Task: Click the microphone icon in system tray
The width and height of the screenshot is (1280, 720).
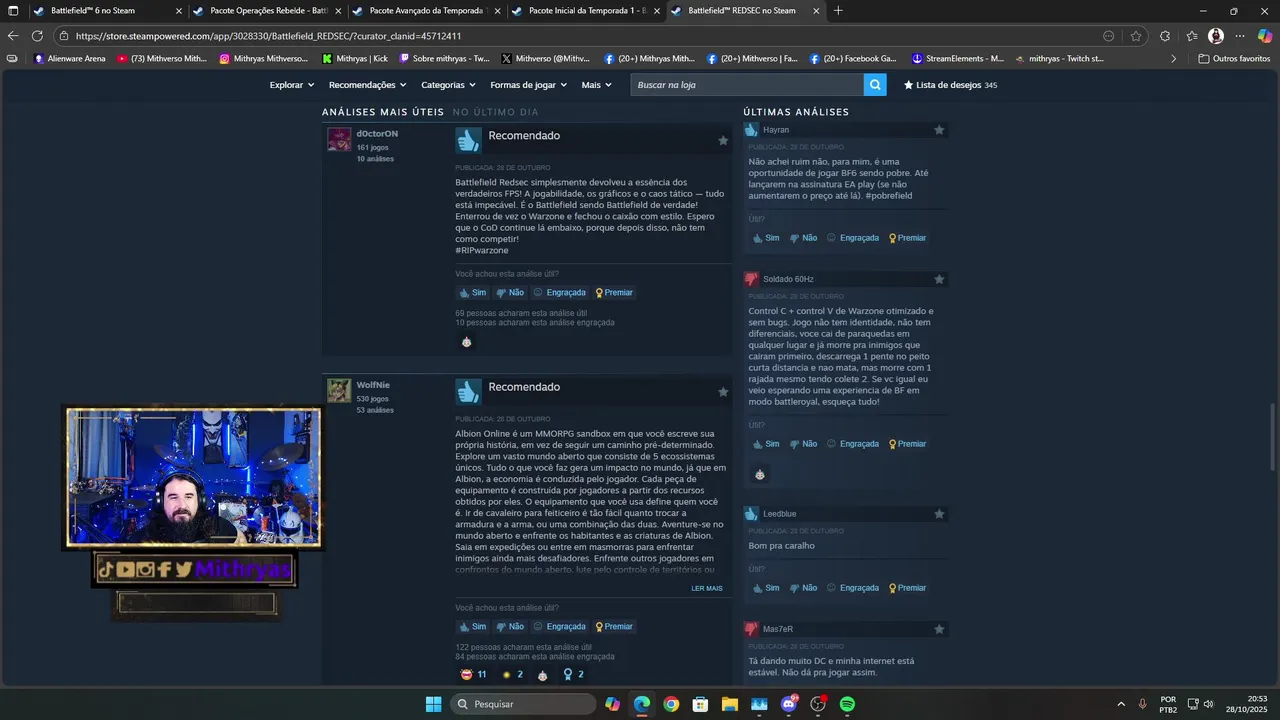Action: click(x=1142, y=704)
